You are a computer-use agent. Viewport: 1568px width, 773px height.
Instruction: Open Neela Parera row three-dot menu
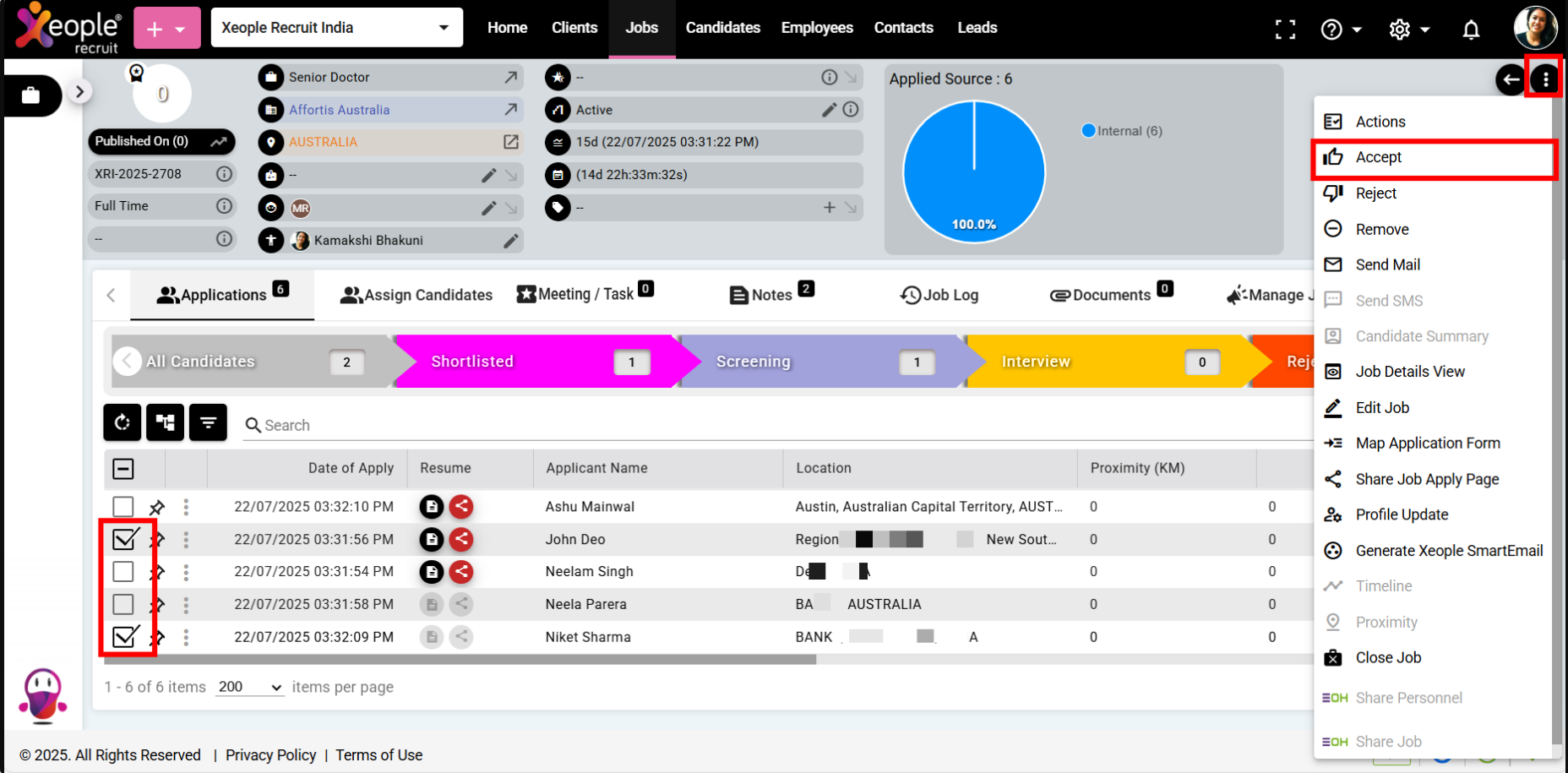click(x=186, y=604)
